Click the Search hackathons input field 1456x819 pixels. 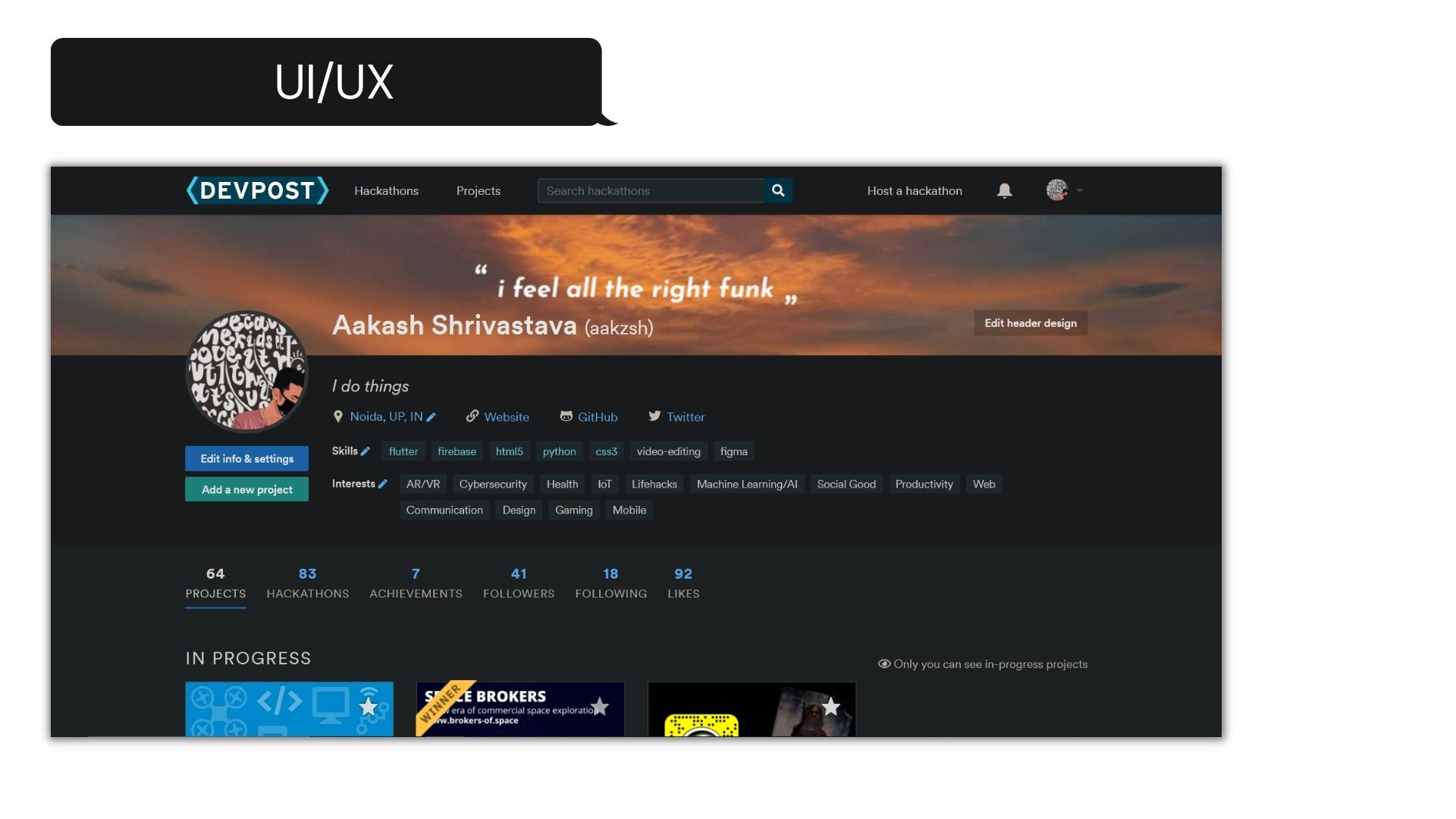coord(651,191)
